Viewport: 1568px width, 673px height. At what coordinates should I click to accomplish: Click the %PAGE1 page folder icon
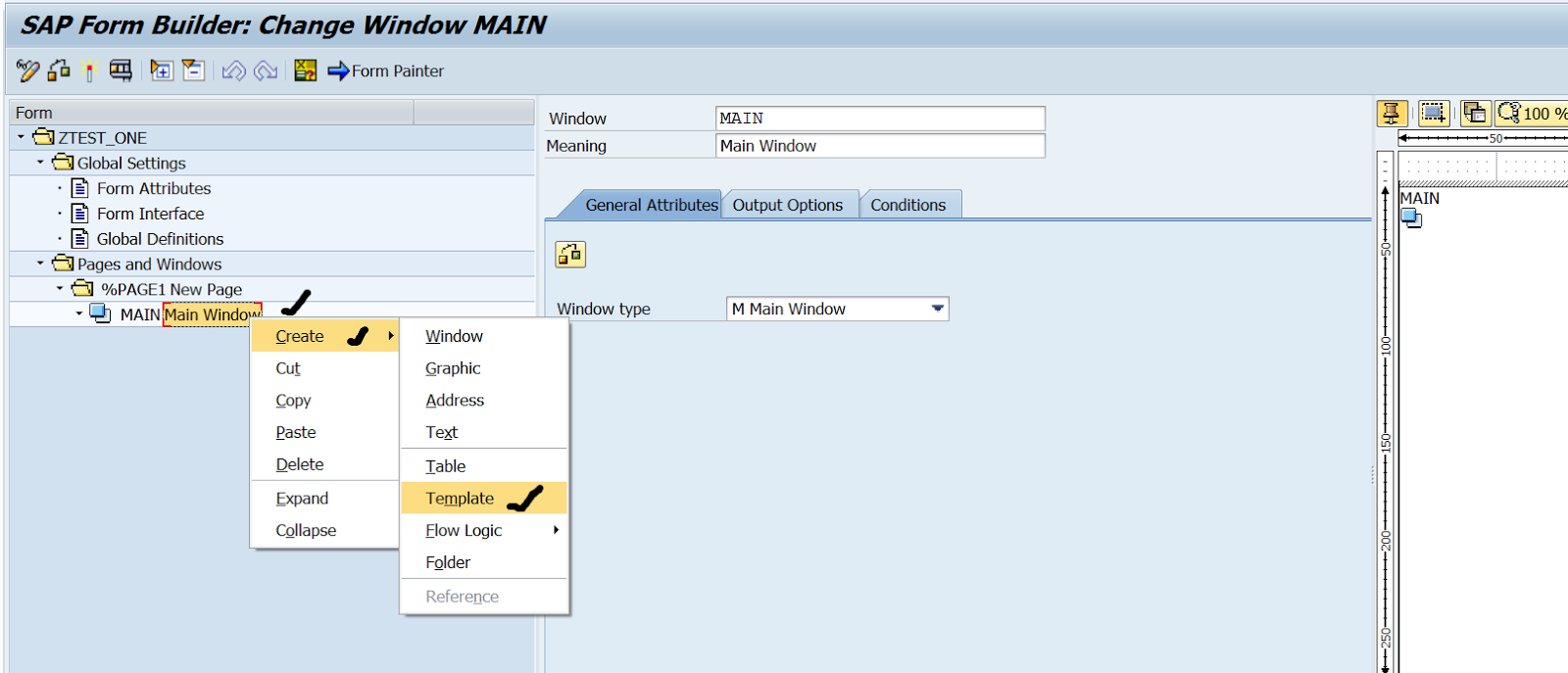pyautogui.click(x=82, y=289)
